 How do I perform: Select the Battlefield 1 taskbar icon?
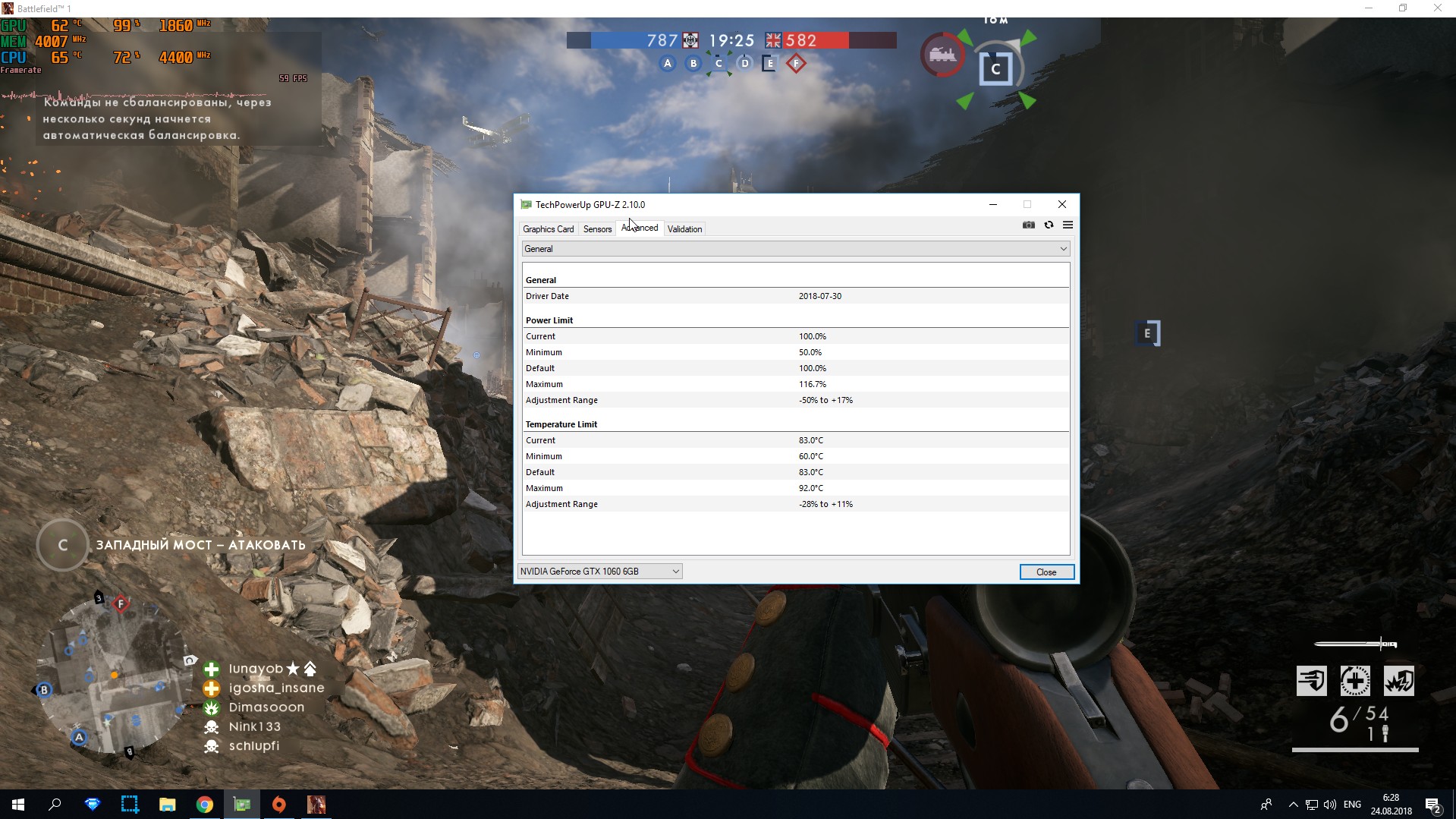[316, 805]
